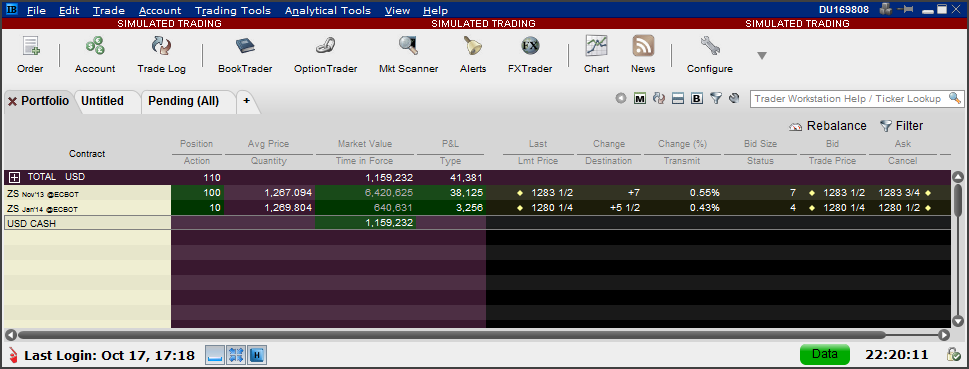This screenshot has width=969, height=369.
Task: Open the Help menu
Action: tap(436, 11)
